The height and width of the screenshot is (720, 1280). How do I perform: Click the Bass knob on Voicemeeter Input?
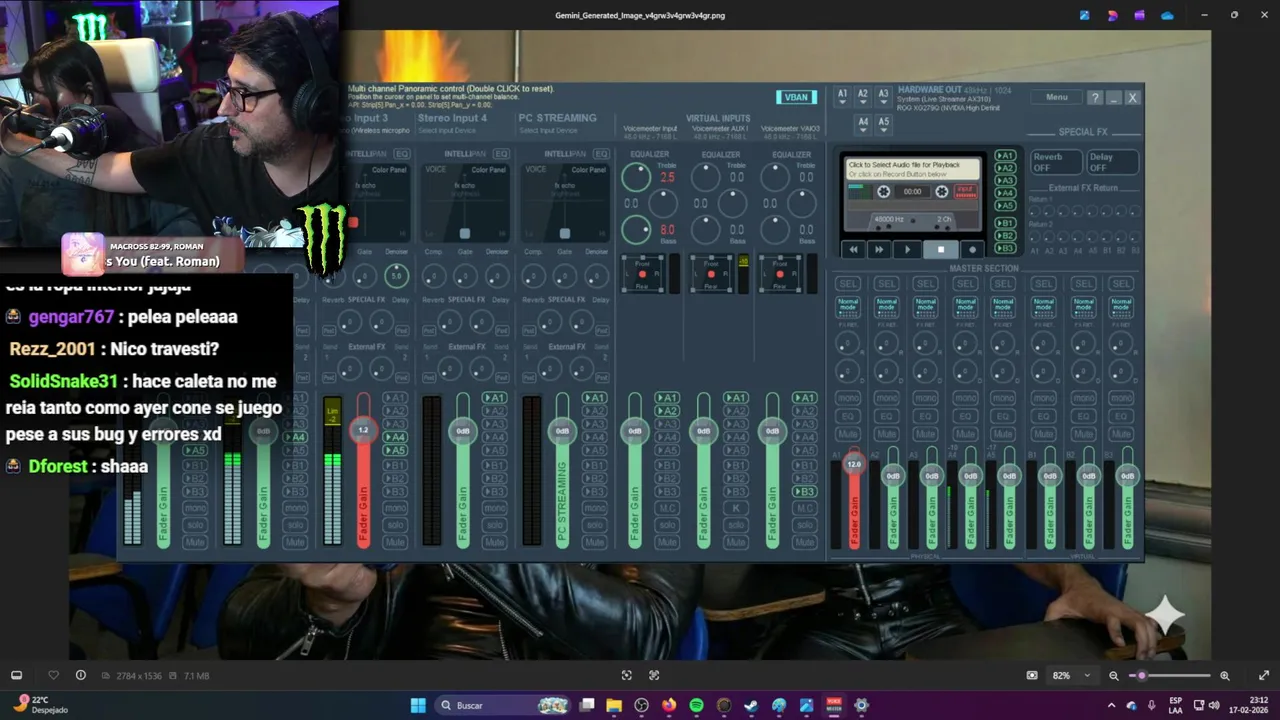(636, 230)
